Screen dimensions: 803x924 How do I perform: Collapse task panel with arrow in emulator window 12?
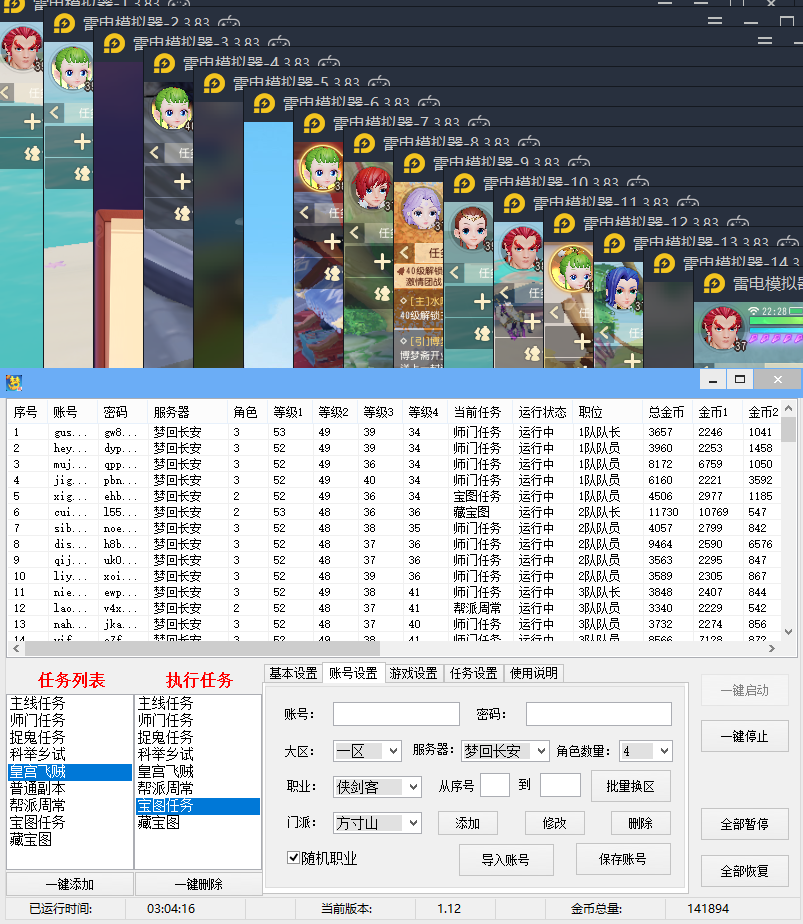click(554, 312)
